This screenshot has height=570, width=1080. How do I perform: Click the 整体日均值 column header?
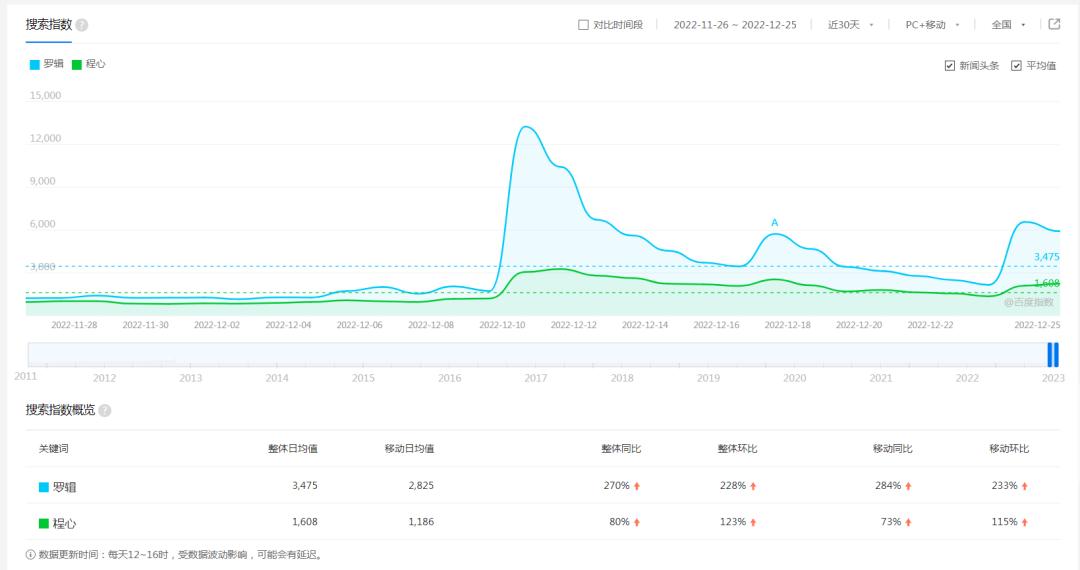[293, 449]
